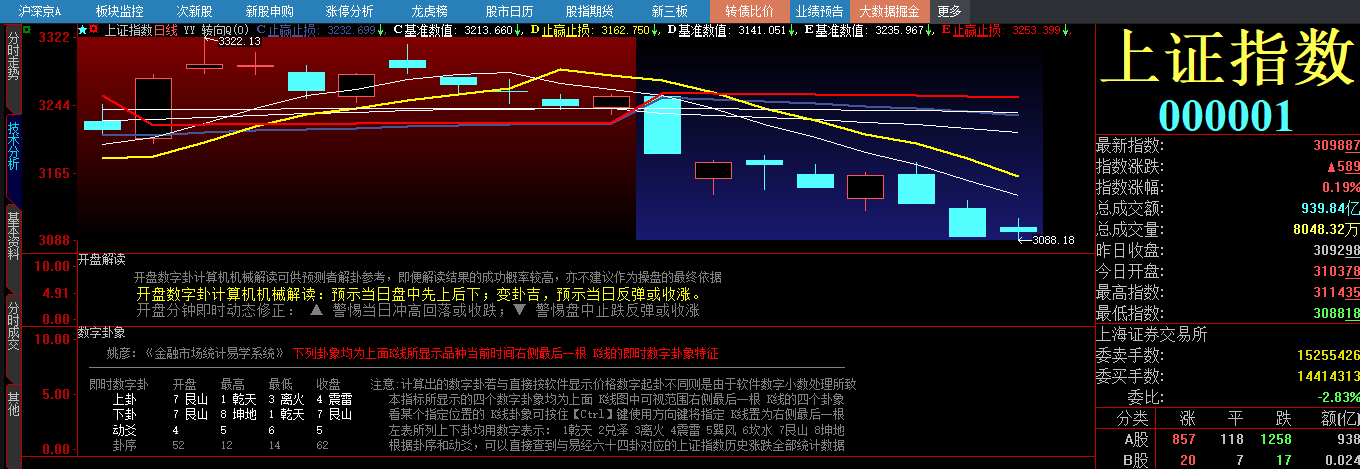Click the 数字卦象 panel title
Image resolution: width=1360 pixels, height=469 pixels.
point(101,331)
